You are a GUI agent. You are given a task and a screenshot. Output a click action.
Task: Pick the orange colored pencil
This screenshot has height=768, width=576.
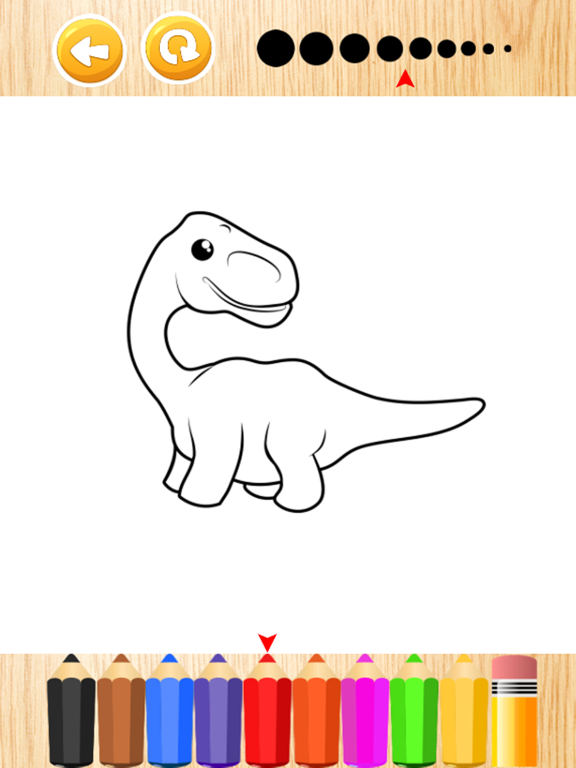(316, 711)
